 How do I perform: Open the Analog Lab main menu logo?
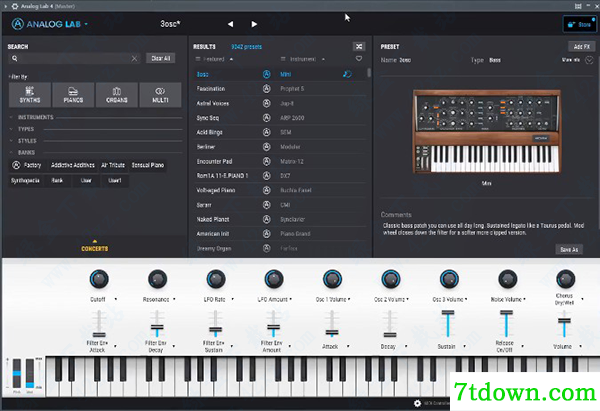pos(49,24)
